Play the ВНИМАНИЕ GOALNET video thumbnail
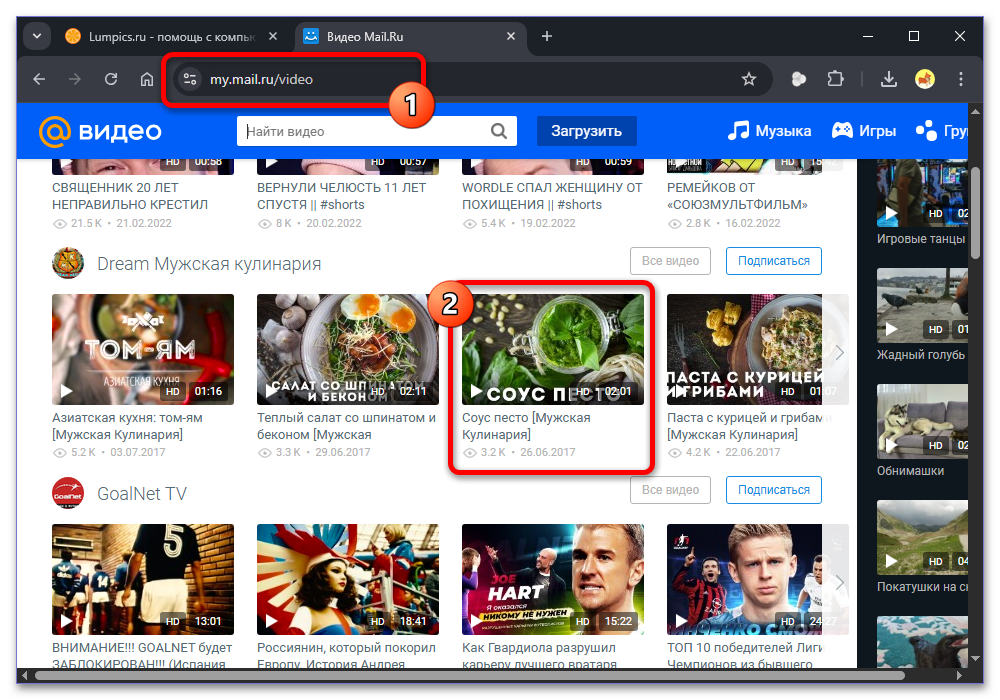 [x=143, y=580]
